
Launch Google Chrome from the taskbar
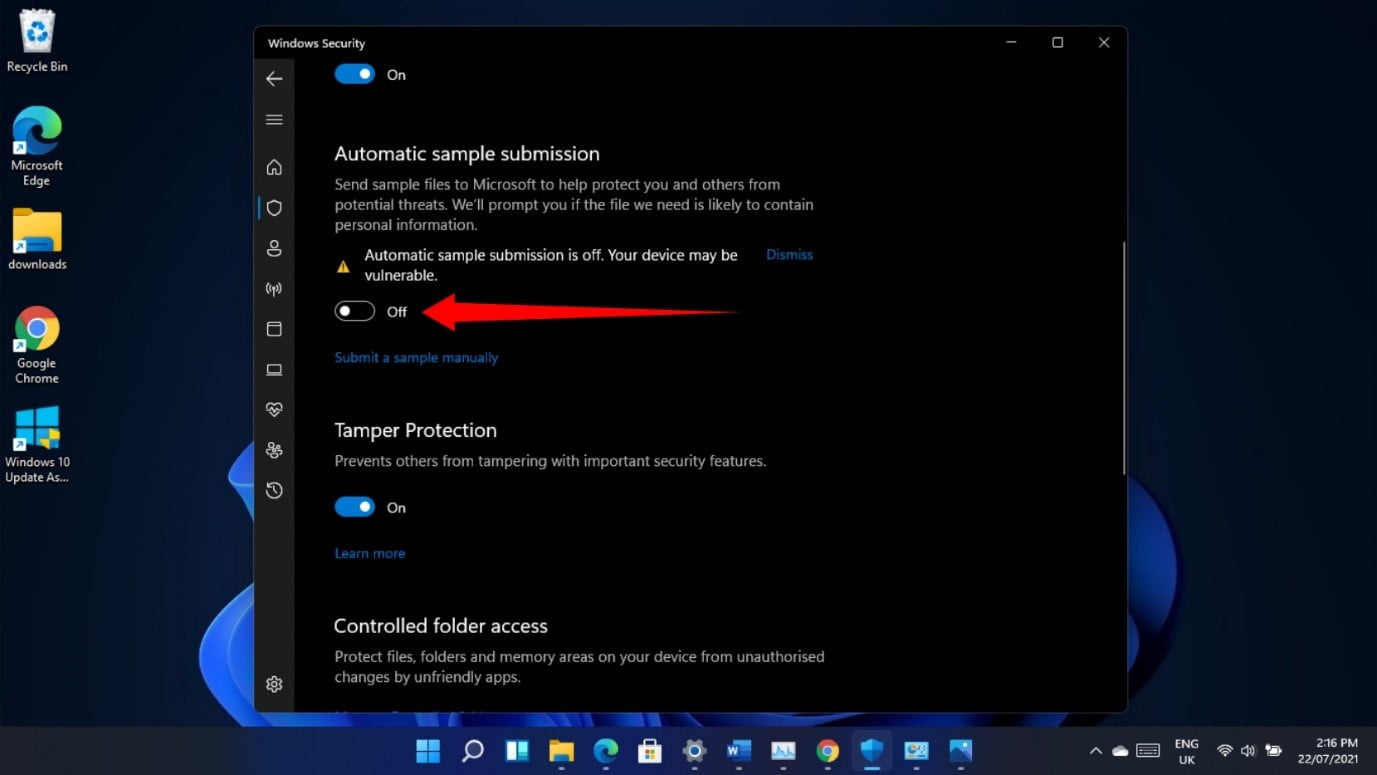tap(827, 751)
